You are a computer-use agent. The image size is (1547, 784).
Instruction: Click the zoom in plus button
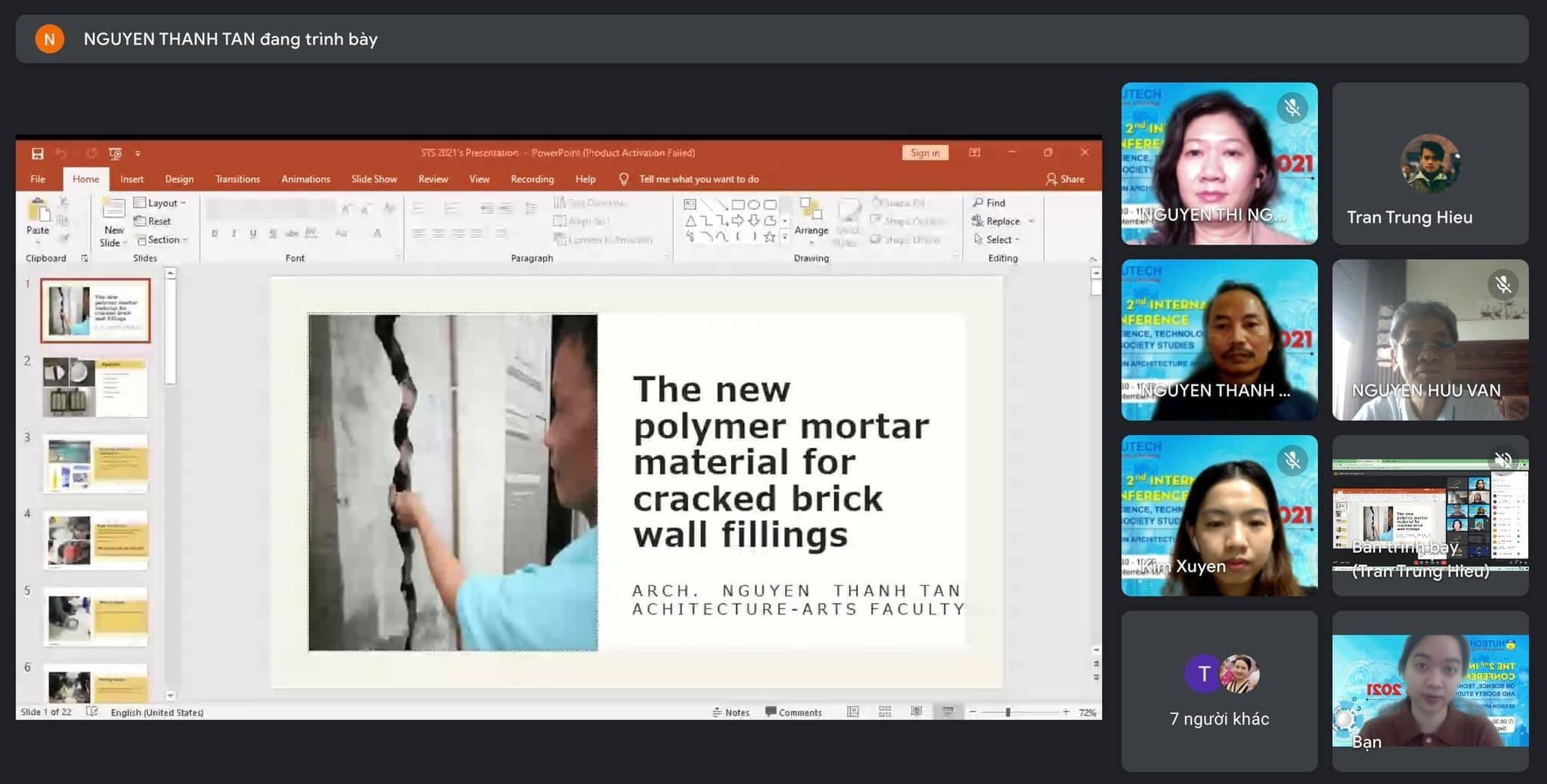[x=1066, y=711]
